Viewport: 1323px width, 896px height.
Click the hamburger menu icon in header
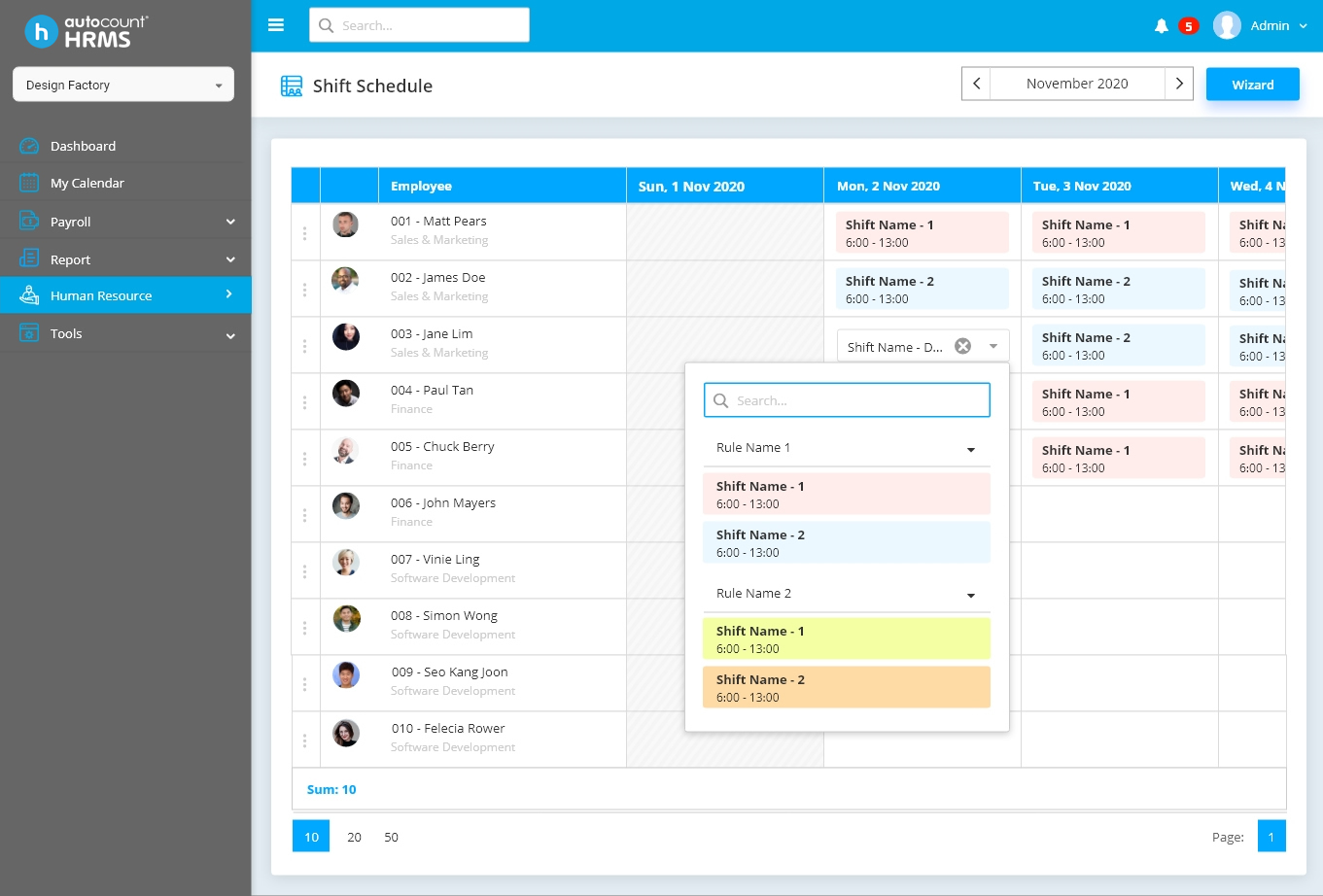click(x=276, y=25)
